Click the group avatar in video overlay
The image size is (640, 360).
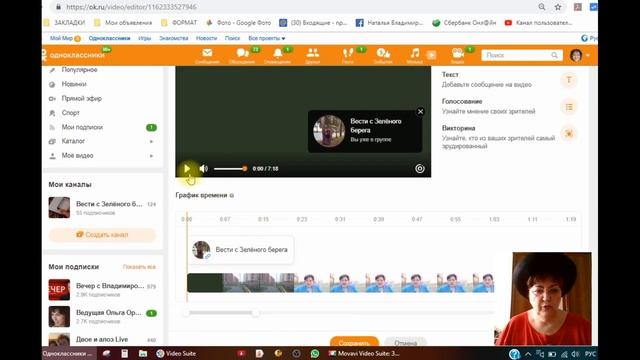point(329,131)
